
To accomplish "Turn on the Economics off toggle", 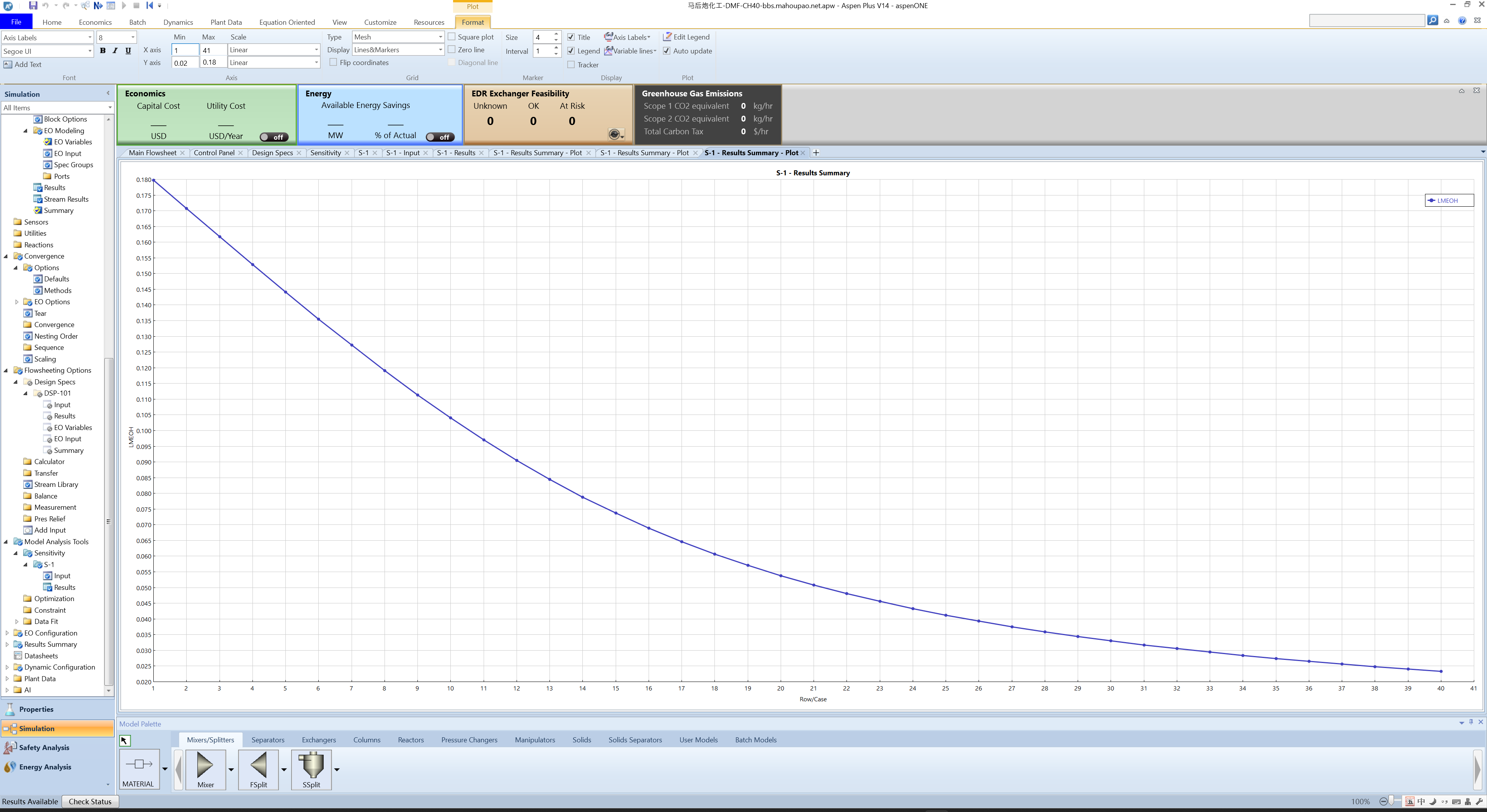I will pyautogui.click(x=274, y=137).
